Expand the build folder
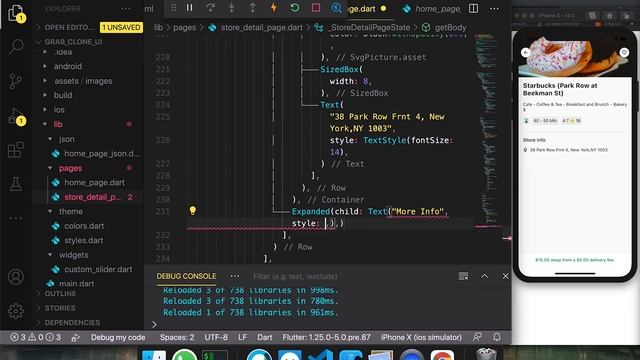The width and height of the screenshot is (640, 360). (x=63, y=95)
